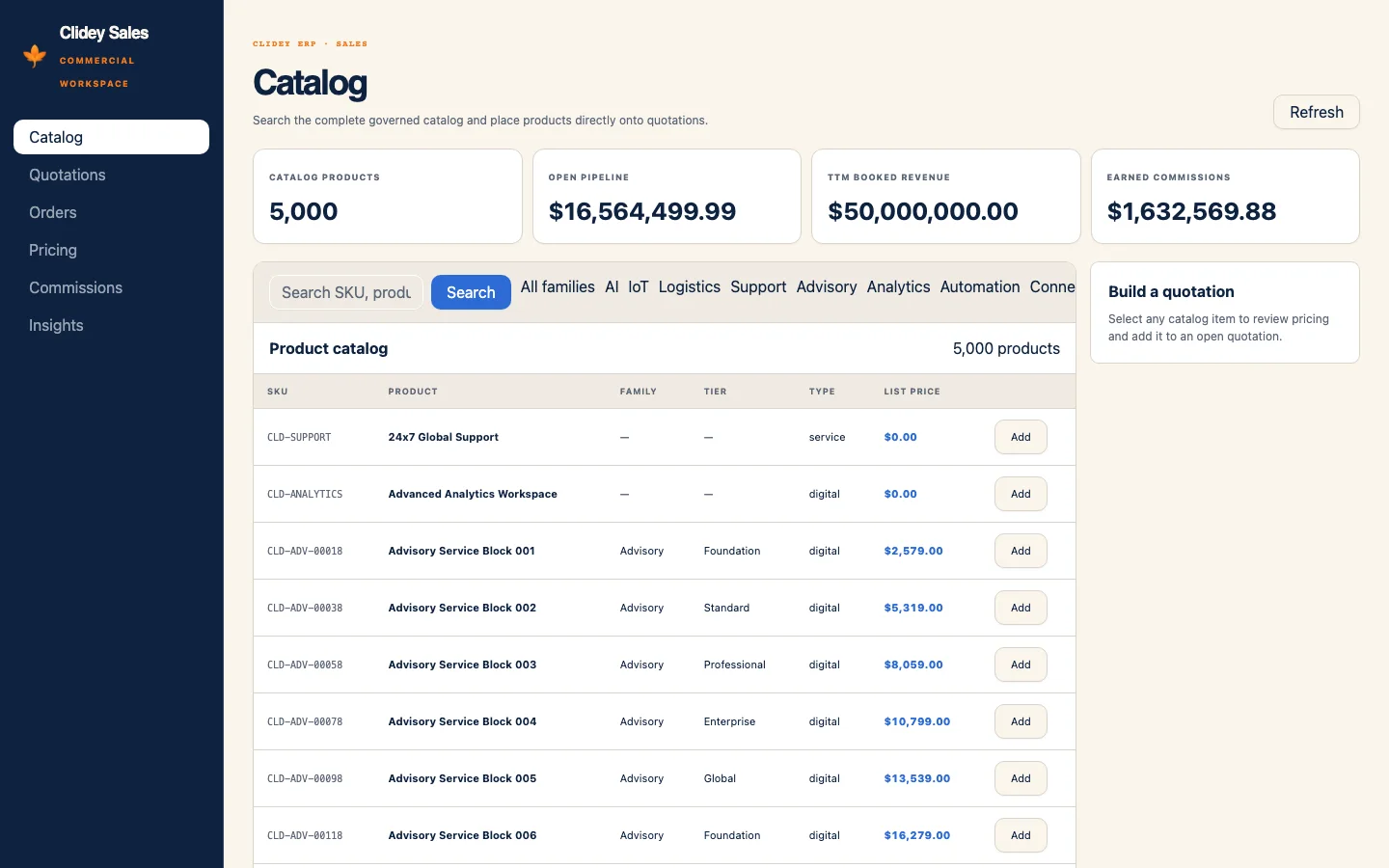
Task: Click SKU text CLD-SUPPORT
Action: click(x=299, y=437)
